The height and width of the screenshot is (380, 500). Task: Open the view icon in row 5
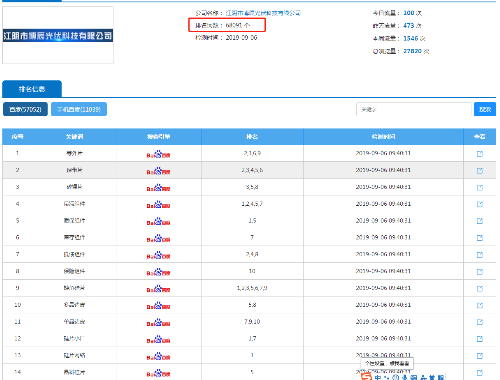480,221
